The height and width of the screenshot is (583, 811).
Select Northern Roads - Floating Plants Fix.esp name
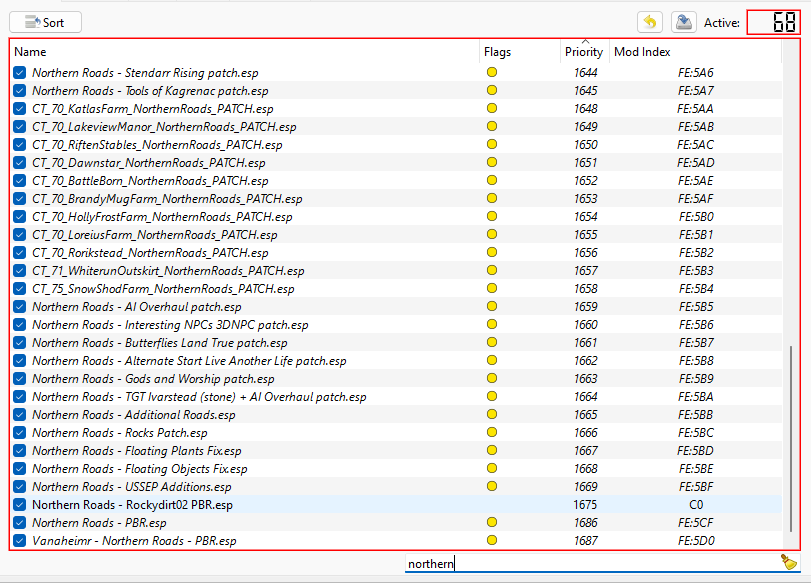coord(137,451)
